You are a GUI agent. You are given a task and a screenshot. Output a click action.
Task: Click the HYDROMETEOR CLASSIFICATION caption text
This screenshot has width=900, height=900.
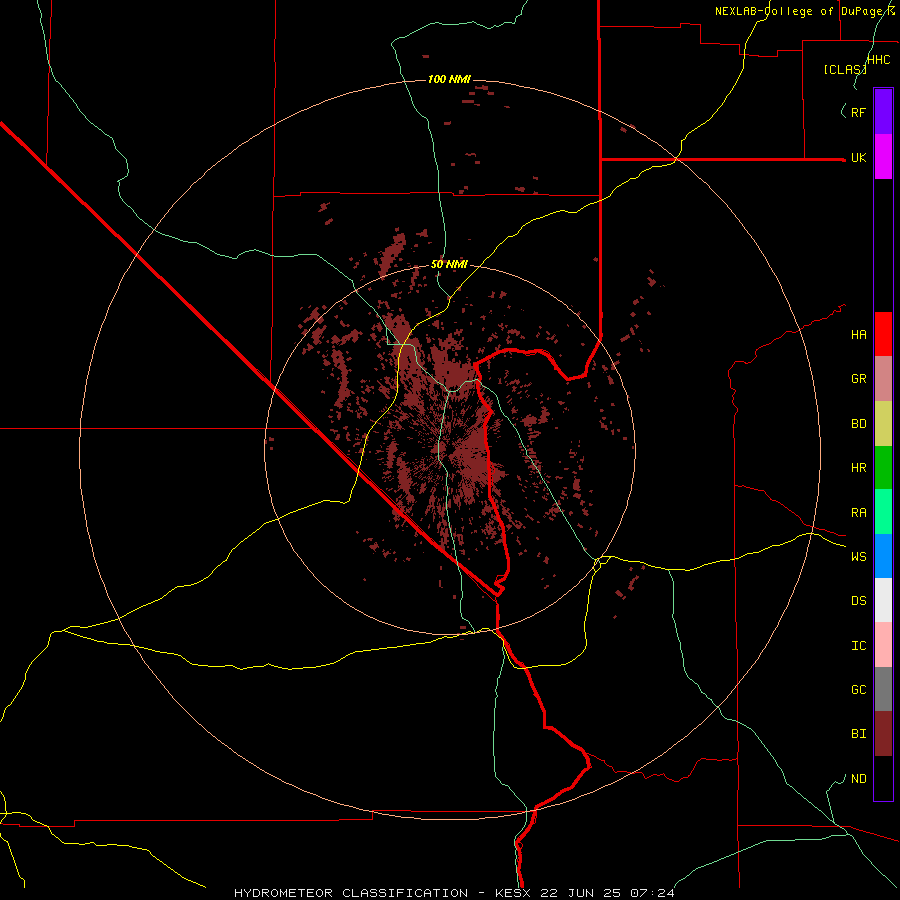[351, 893]
